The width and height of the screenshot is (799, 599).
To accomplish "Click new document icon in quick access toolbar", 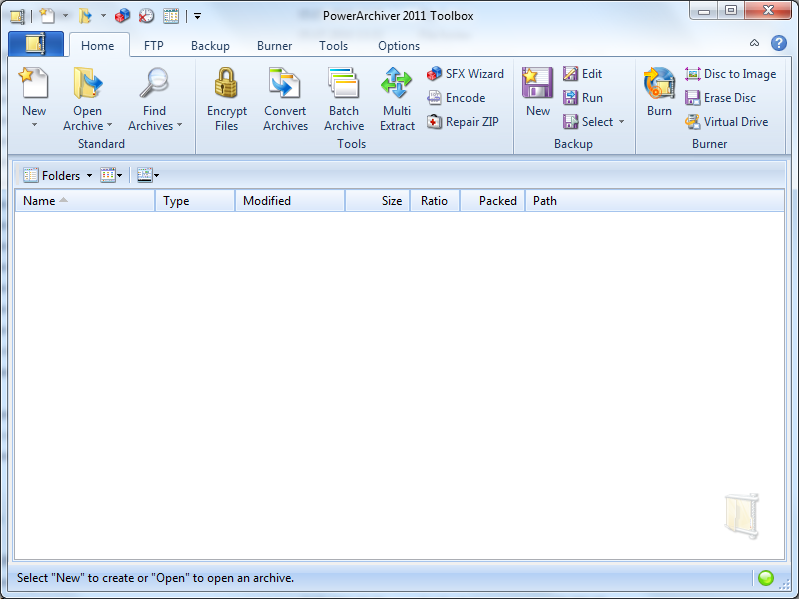I will (x=47, y=16).
